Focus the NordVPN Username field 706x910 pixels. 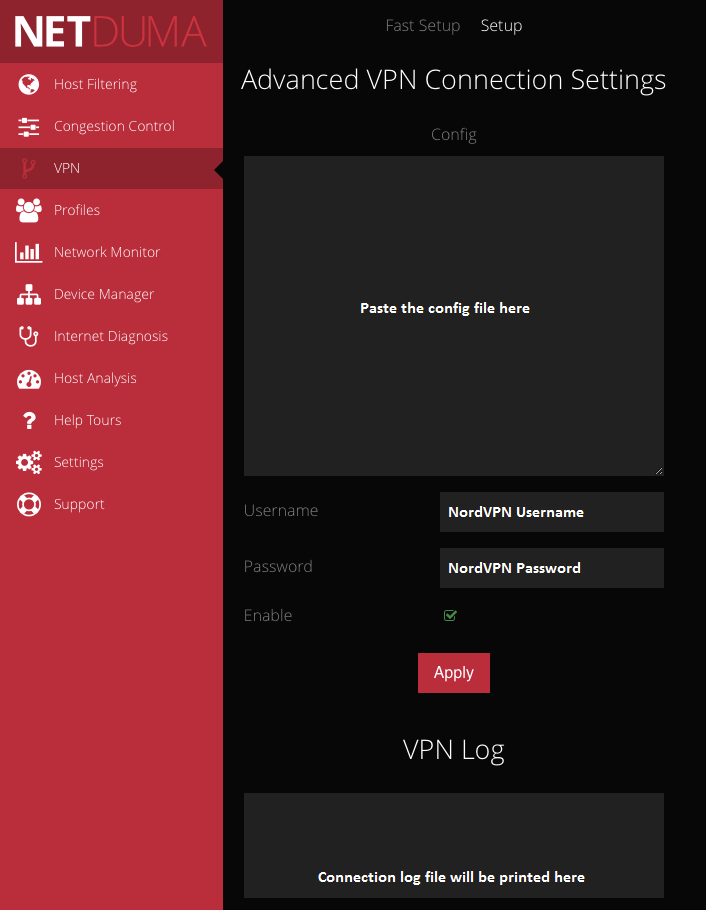coord(551,512)
